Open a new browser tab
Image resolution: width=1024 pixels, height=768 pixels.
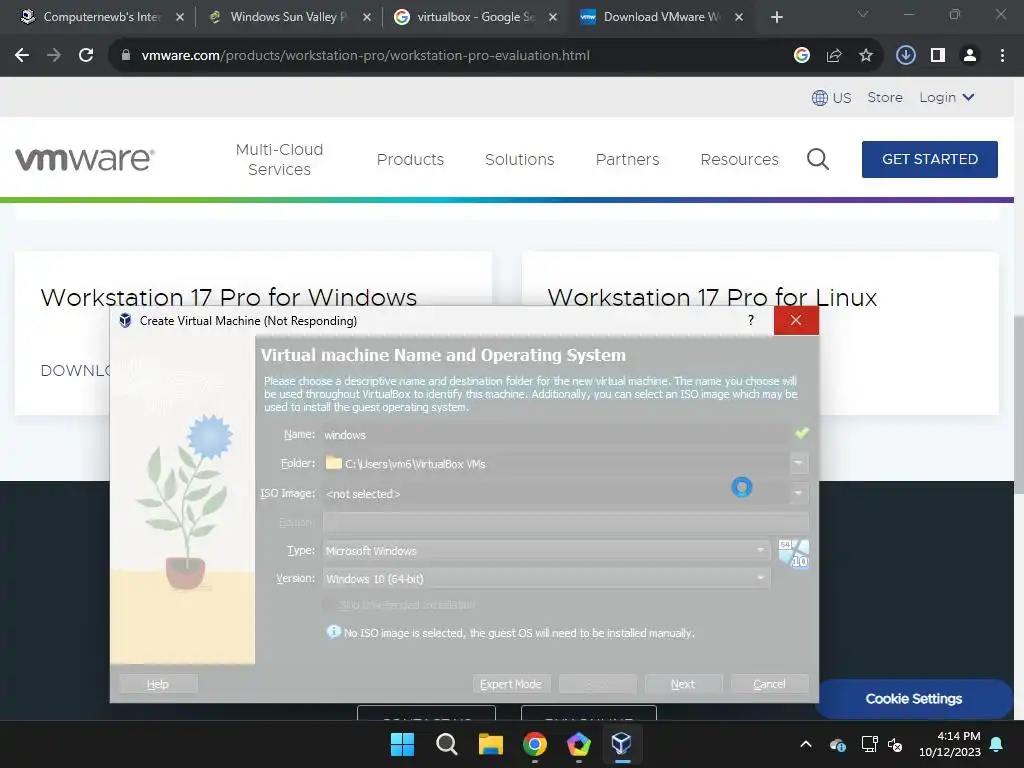coord(776,17)
